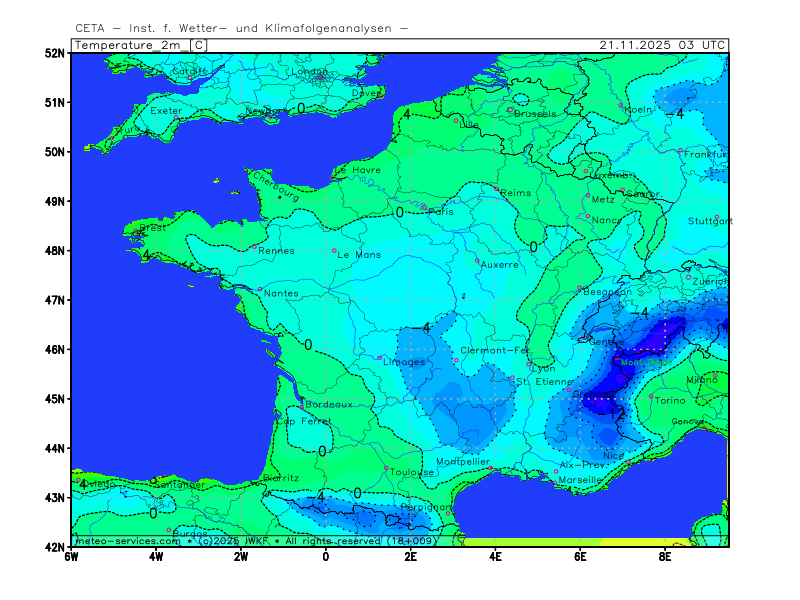Click the Toulouse location marker
800x600 pixels.
[x=387, y=468]
